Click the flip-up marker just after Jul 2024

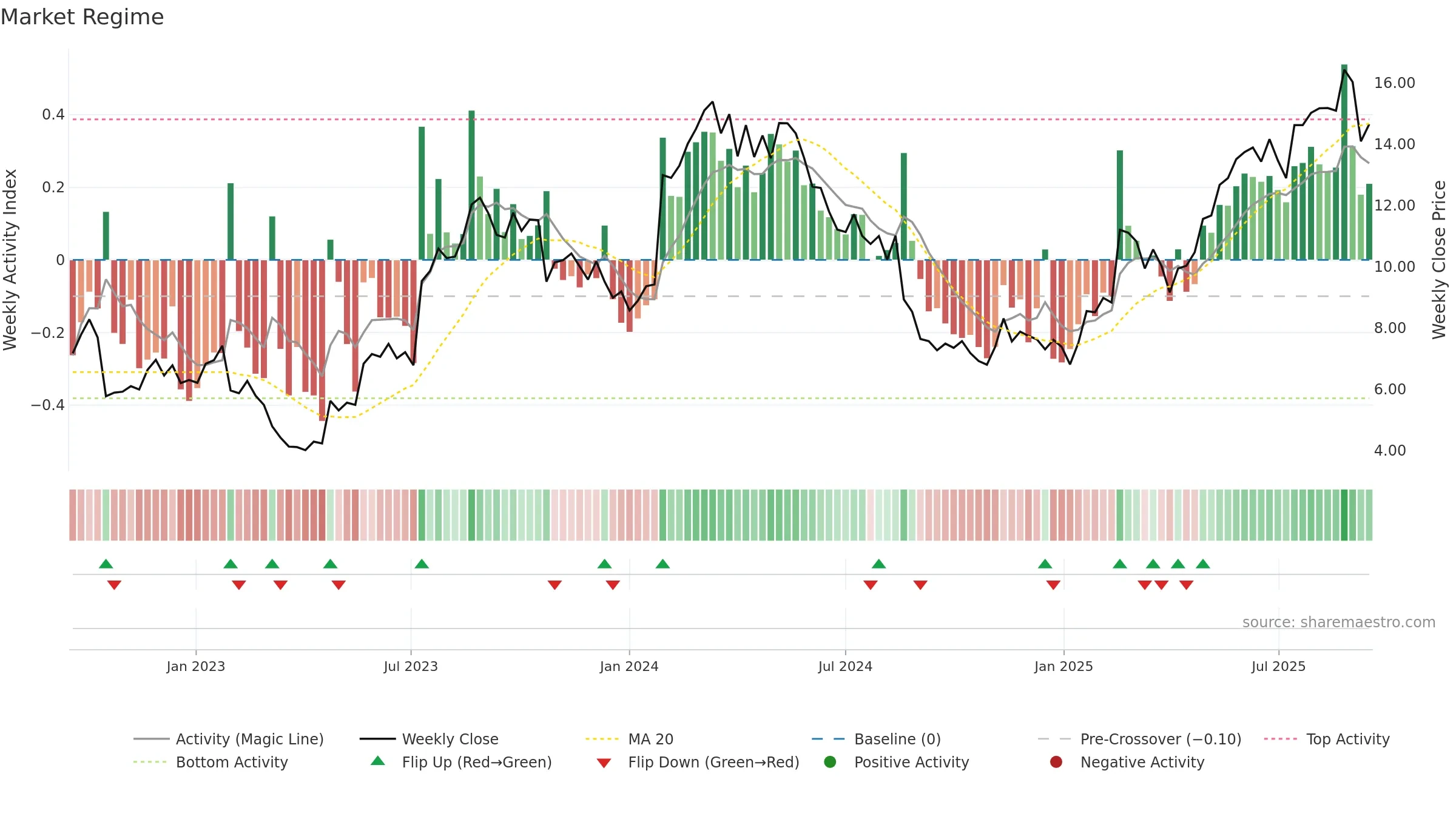[878, 564]
